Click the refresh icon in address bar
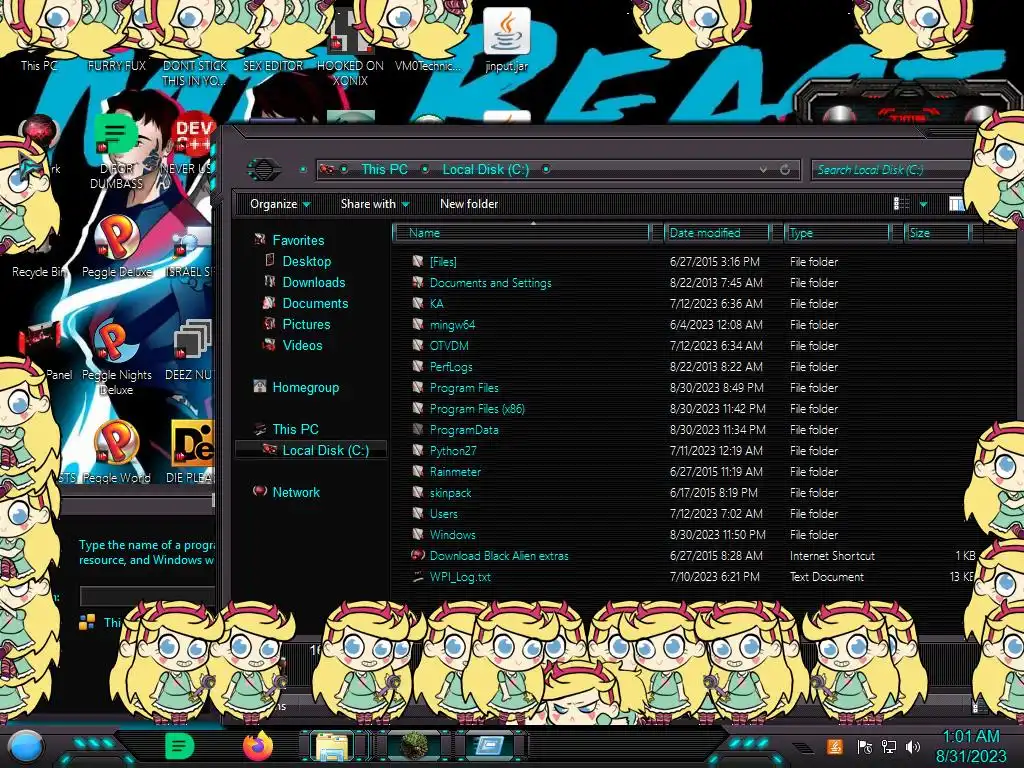The width and height of the screenshot is (1024, 768). click(785, 170)
